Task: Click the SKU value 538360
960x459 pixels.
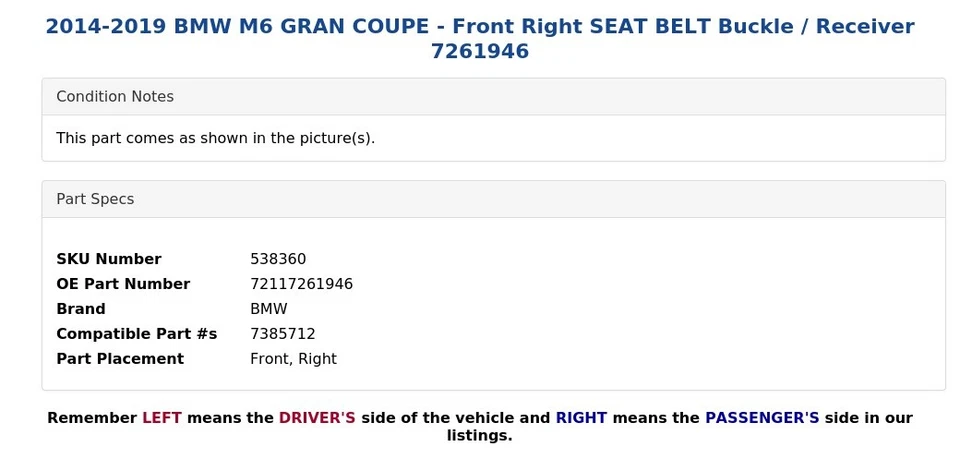Action: pos(278,259)
